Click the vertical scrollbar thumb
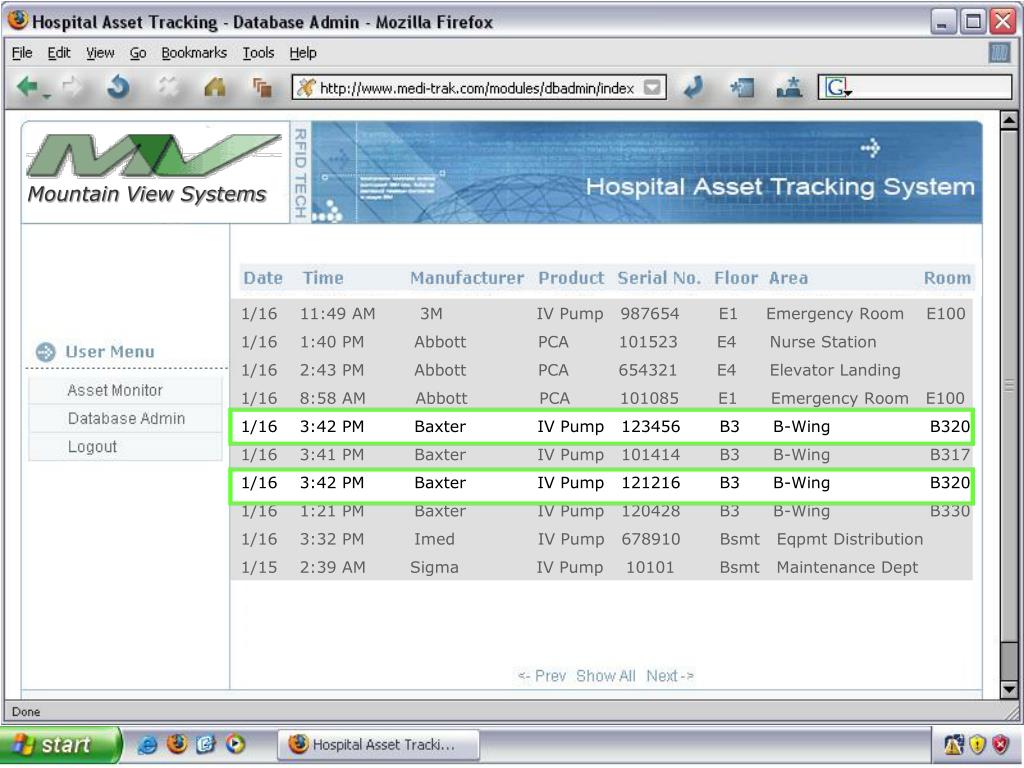Image resolution: width=1024 pixels, height=768 pixels. tap(1009, 385)
